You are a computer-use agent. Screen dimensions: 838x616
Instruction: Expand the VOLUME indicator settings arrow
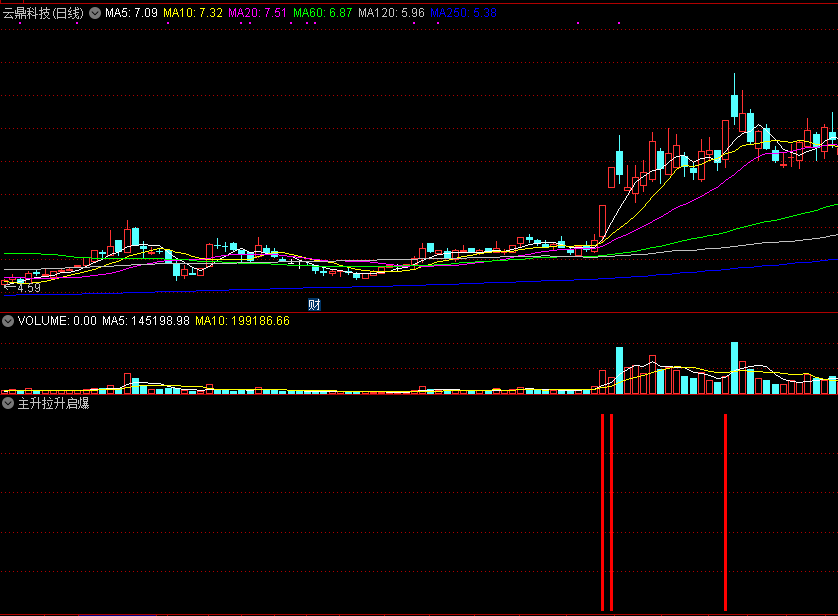point(8,321)
